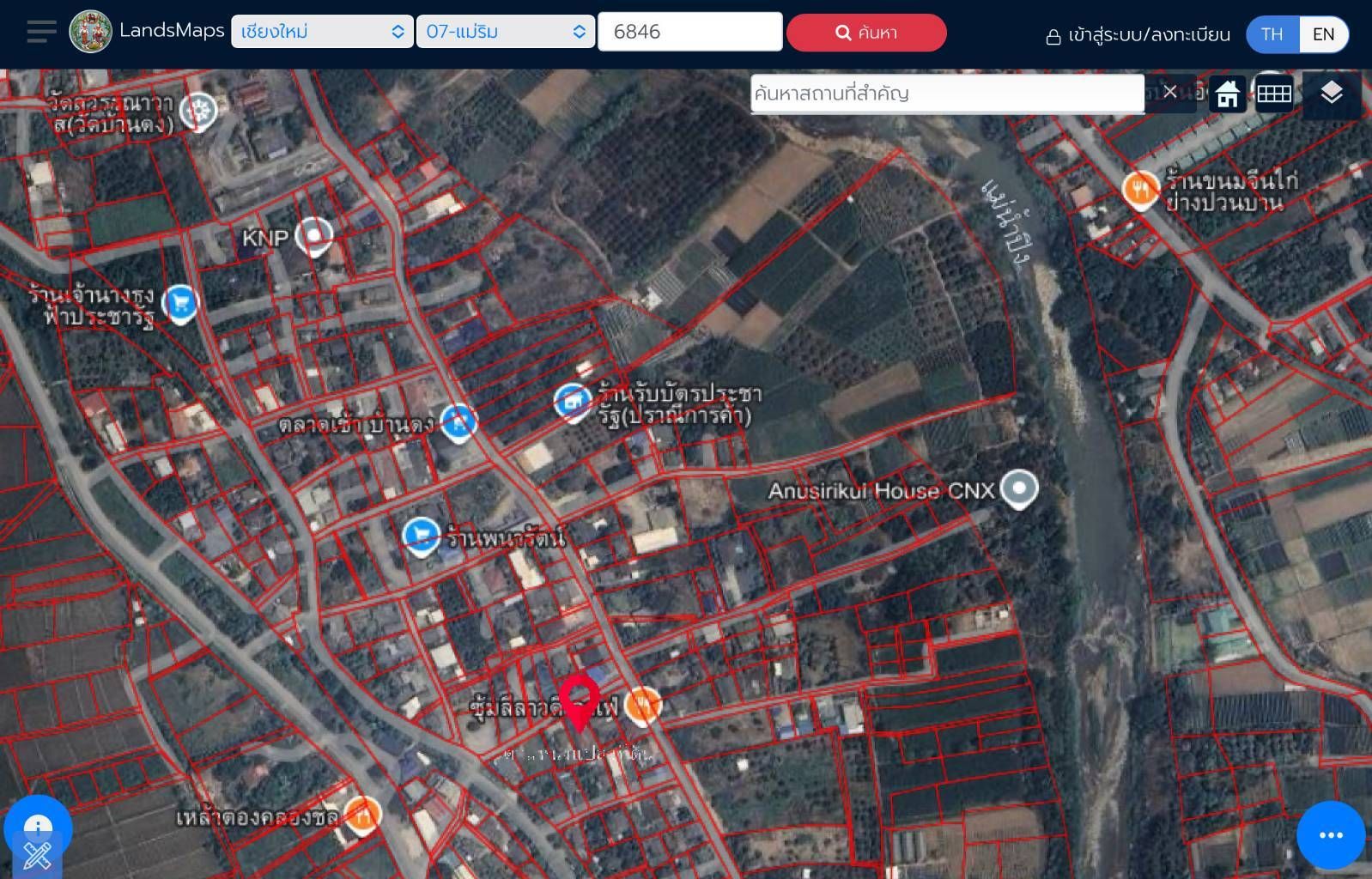1372x879 pixels.
Task: Open the hamburger menu
Action: click(40, 33)
